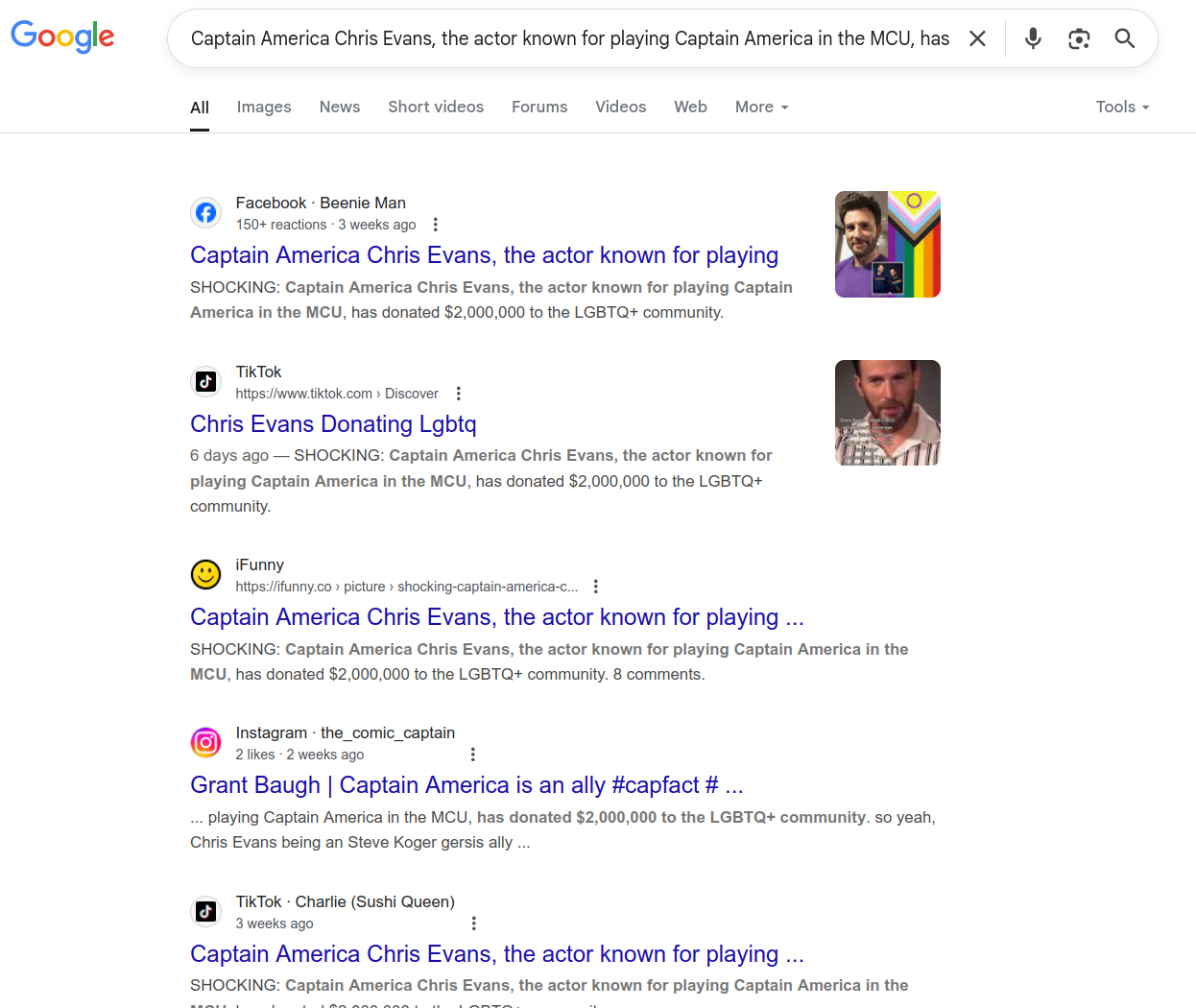
Task: Click the TikTok favicon on Charlie Sushi Queen result
Action: tap(205, 911)
